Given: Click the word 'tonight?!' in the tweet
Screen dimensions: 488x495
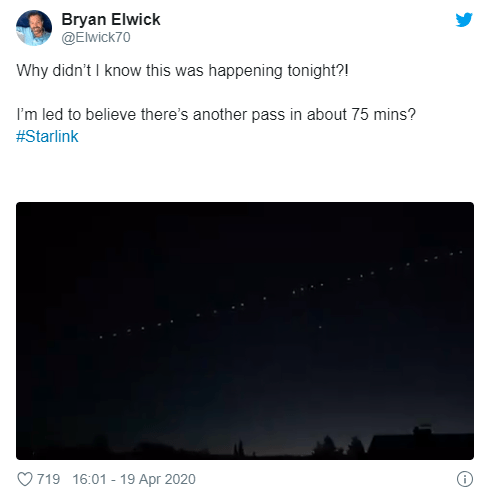Looking at the screenshot, I should 318,71.
